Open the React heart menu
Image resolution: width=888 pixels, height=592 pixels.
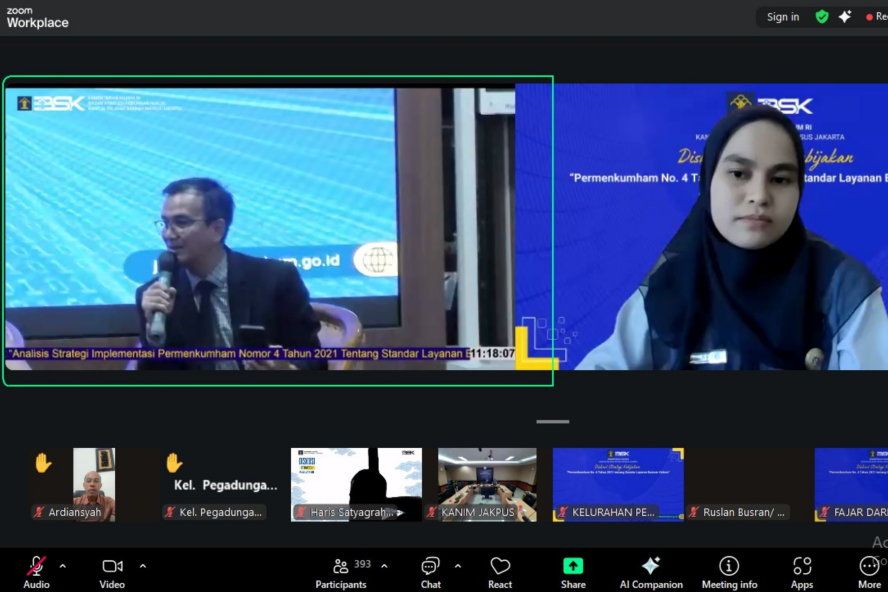click(x=500, y=567)
